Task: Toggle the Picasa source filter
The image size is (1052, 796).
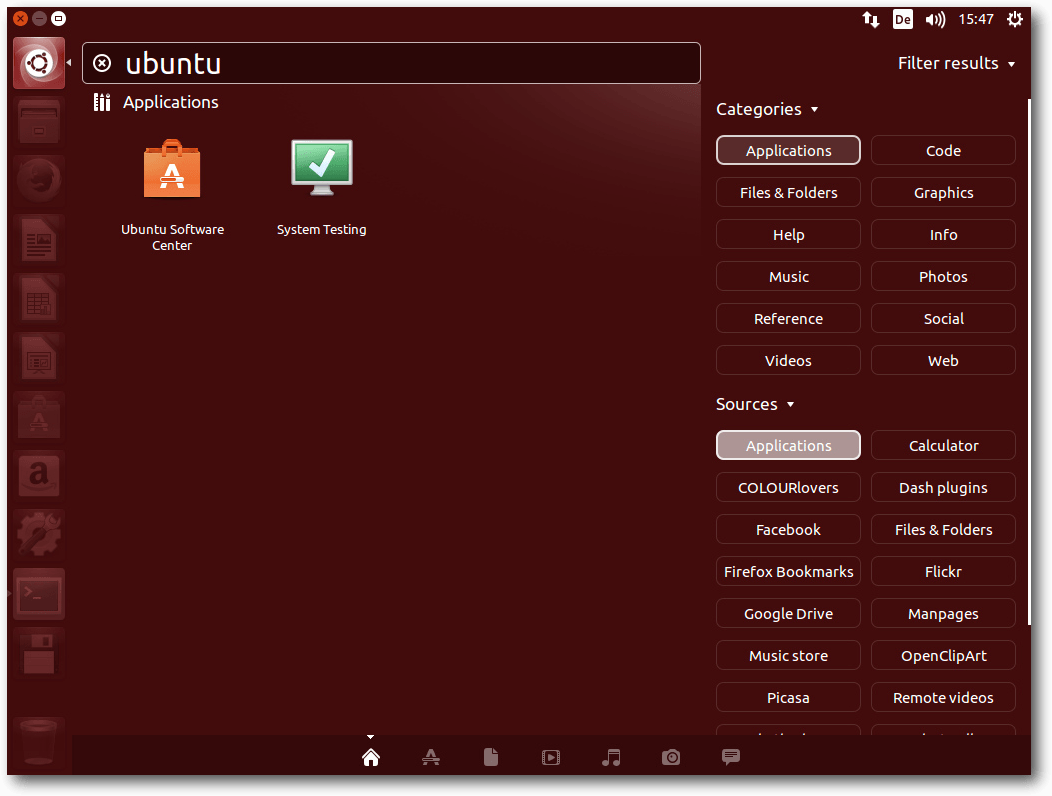Action: pyautogui.click(x=788, y=697)
